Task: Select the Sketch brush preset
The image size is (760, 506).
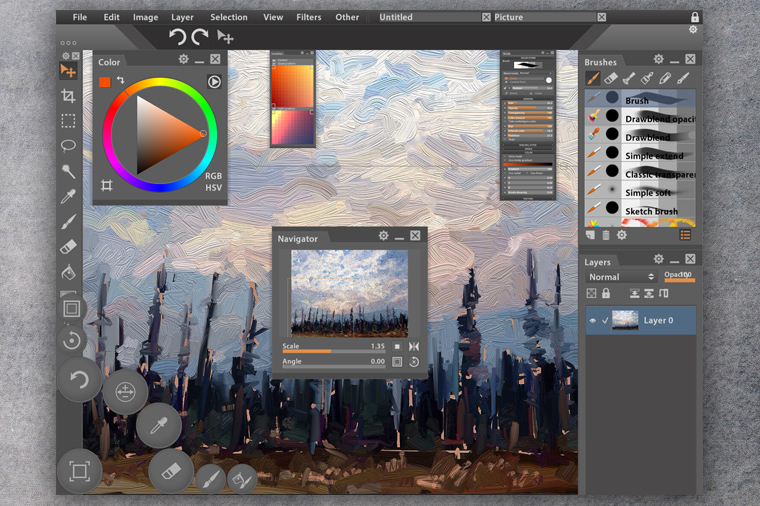Action: (x=640, y=209)
